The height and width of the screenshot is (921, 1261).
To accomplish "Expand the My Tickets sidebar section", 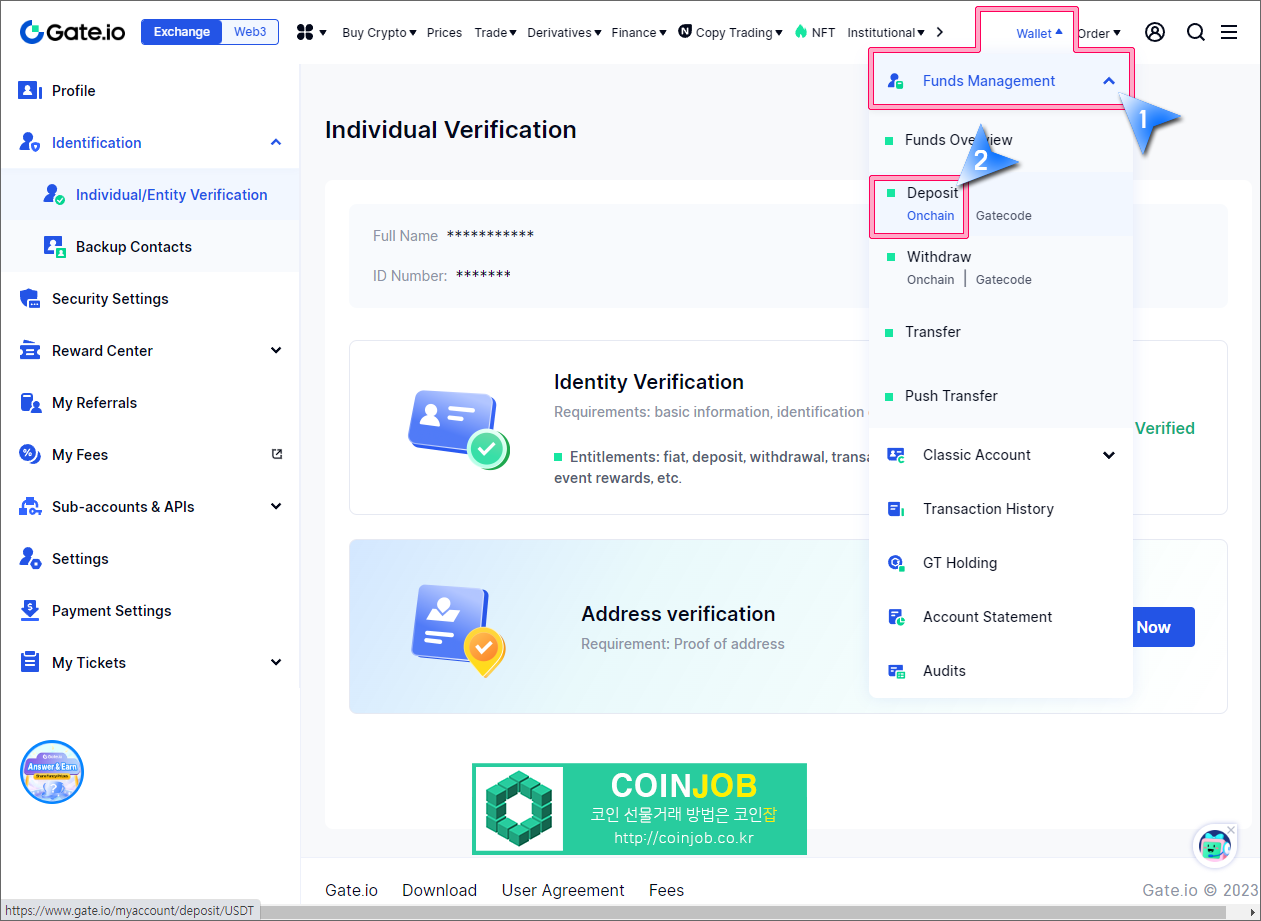I will coord(276,662).
